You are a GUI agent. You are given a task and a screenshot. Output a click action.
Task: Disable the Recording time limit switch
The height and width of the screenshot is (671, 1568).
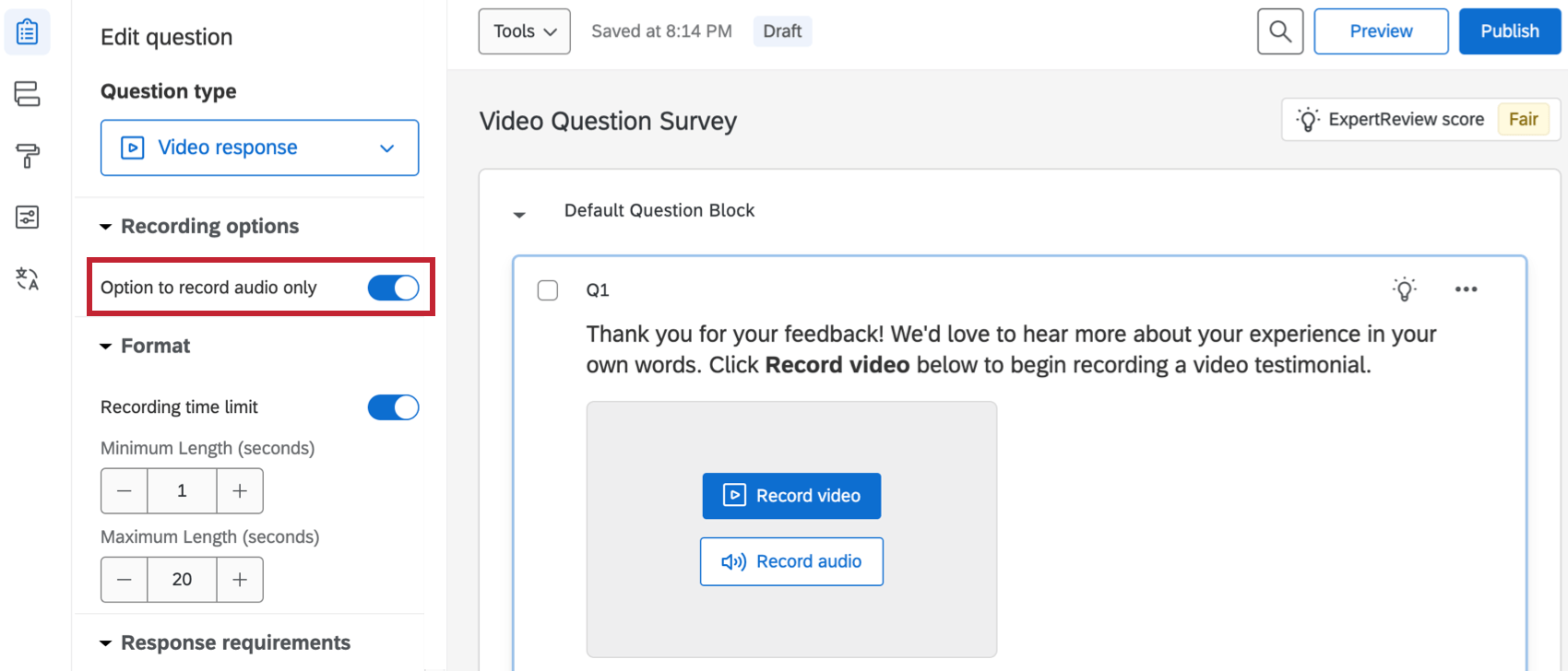[x=393, y=407]
